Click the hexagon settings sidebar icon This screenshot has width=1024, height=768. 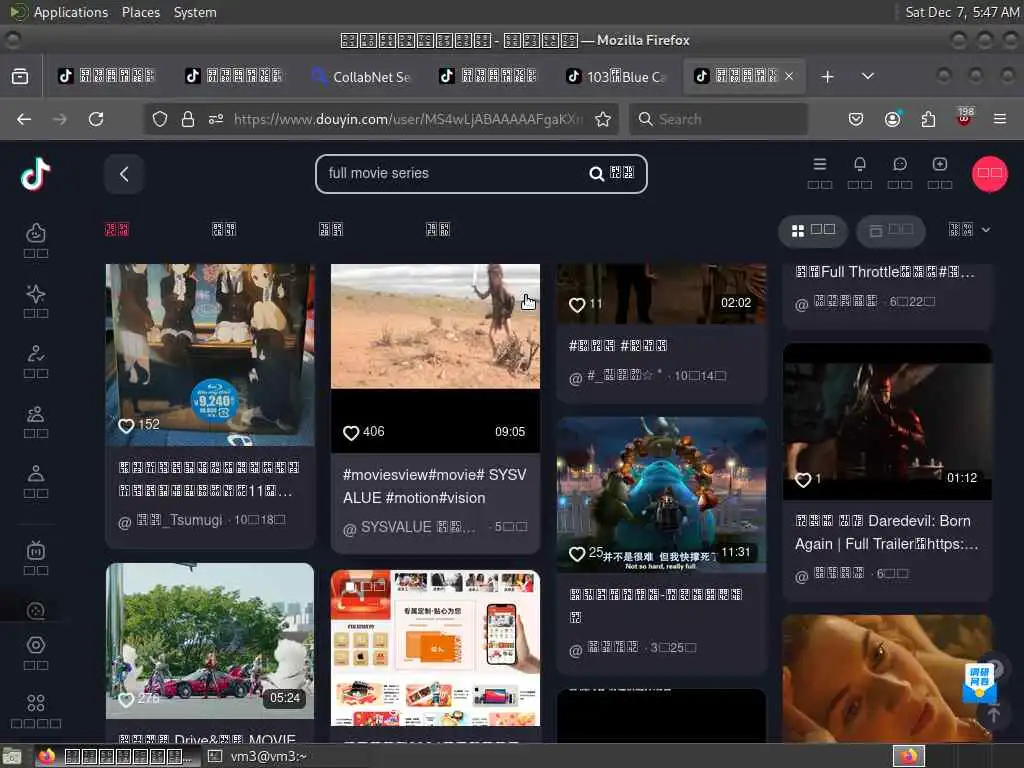point(36,645)
